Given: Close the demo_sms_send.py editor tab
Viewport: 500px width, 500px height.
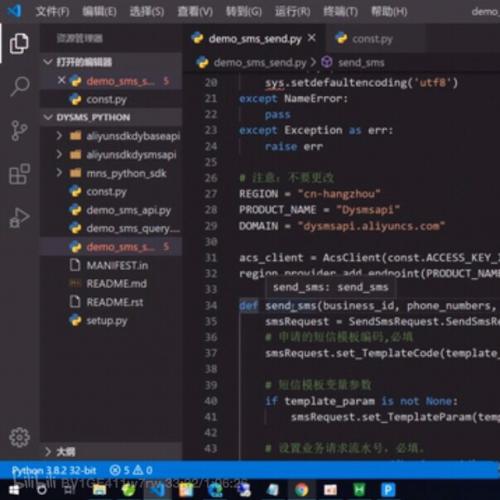Looking at the screenshot, I should [311, 38].
